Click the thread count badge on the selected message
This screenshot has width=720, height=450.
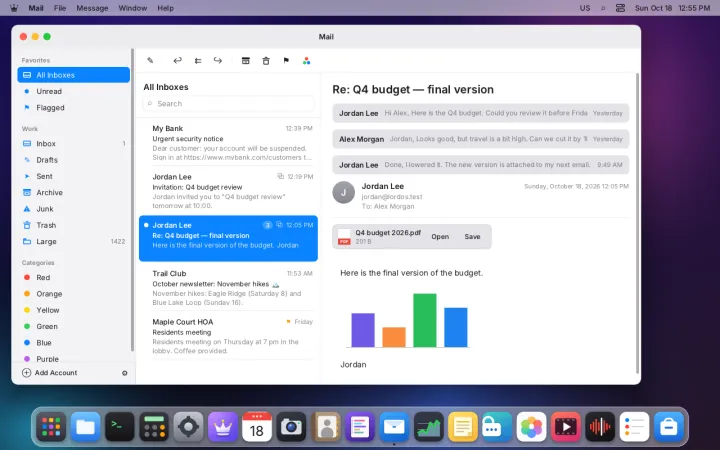coord(267,225)
